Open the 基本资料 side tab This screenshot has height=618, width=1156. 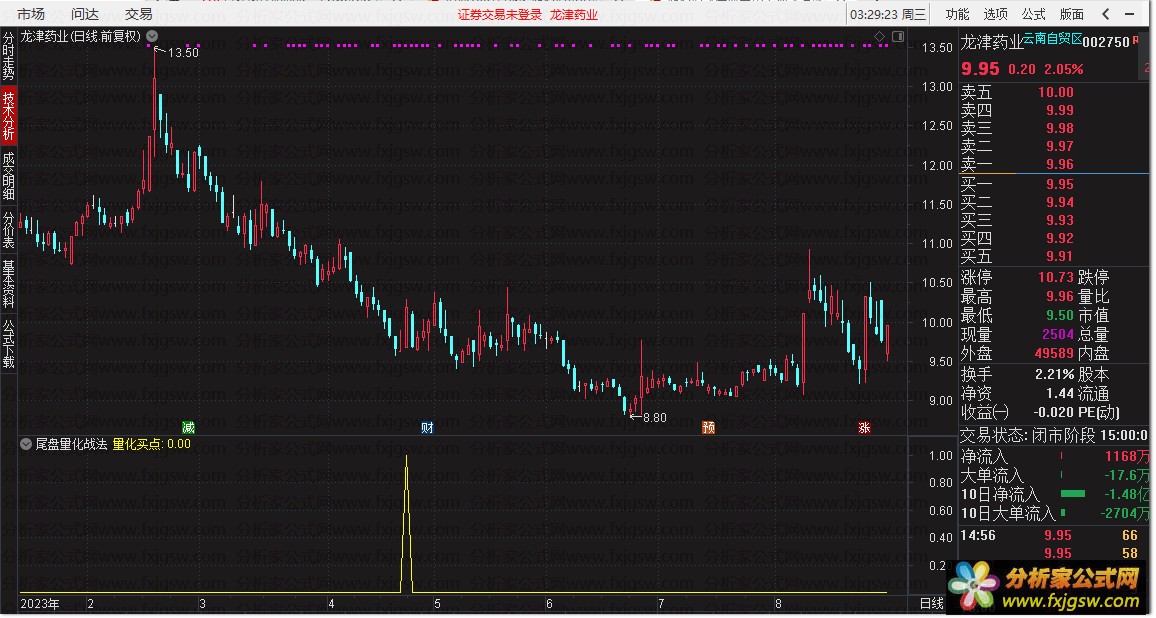(x=8, y=284)
